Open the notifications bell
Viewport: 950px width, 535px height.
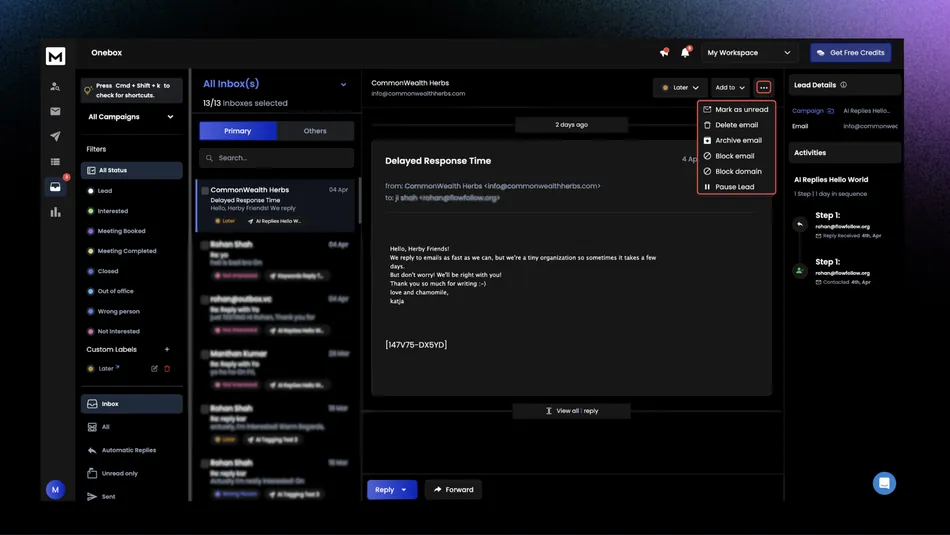pyautogui.click(x=685, y=53)
